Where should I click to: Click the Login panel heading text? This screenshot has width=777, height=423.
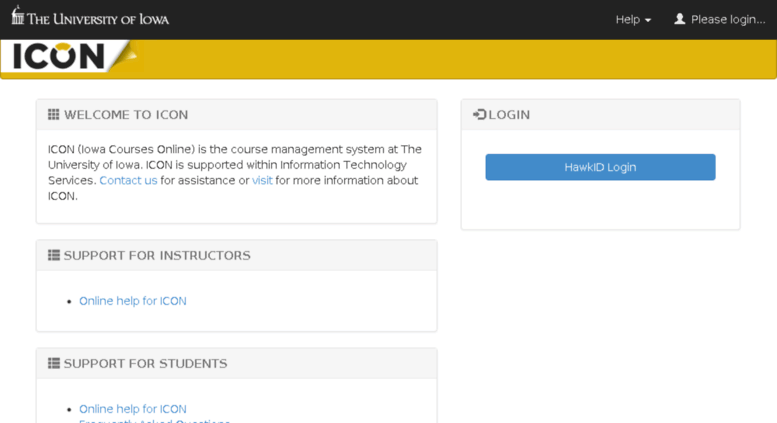pyautogui.click(x=510, y=115)
